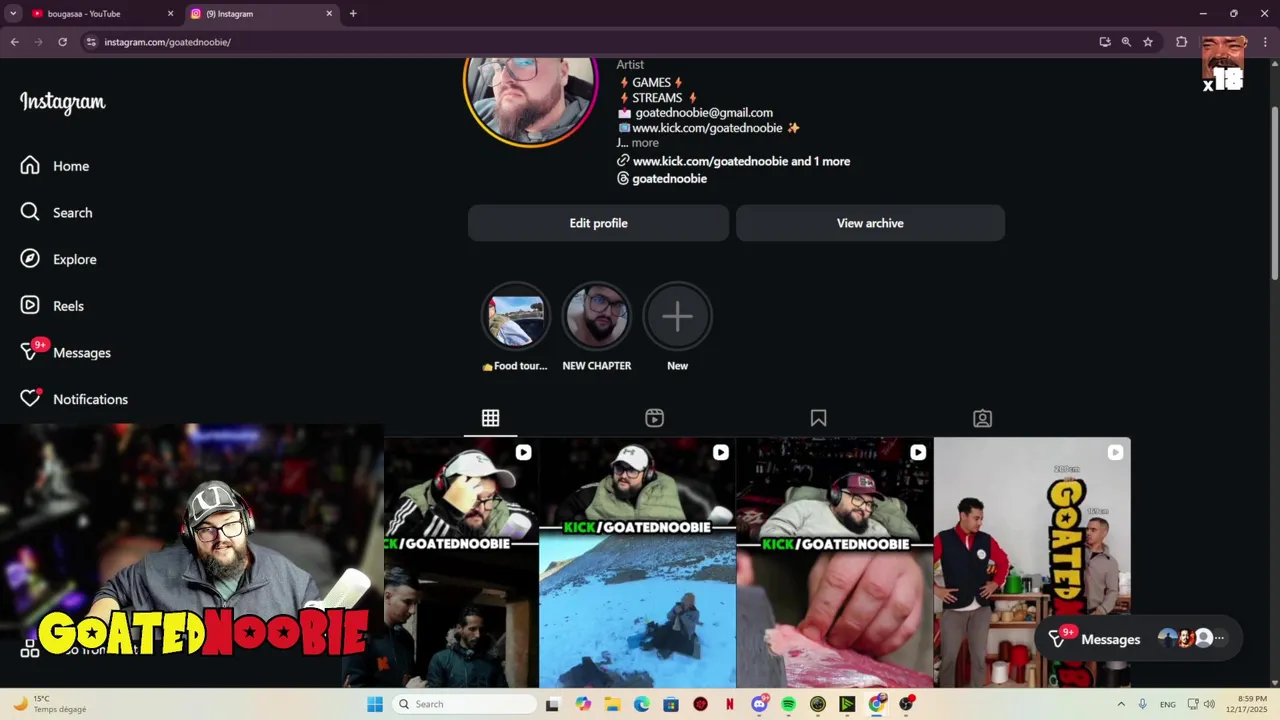
Task: Open Messages icon with 9+ badge in sidebar
Action: (30, 352)
